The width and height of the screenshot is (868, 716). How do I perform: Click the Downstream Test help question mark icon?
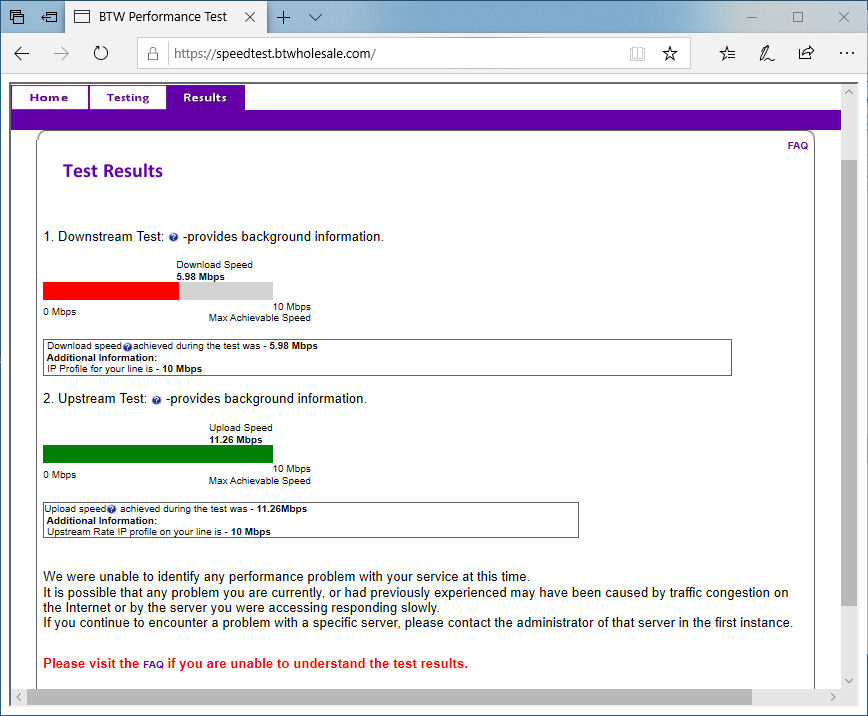[x=173, y=237]
